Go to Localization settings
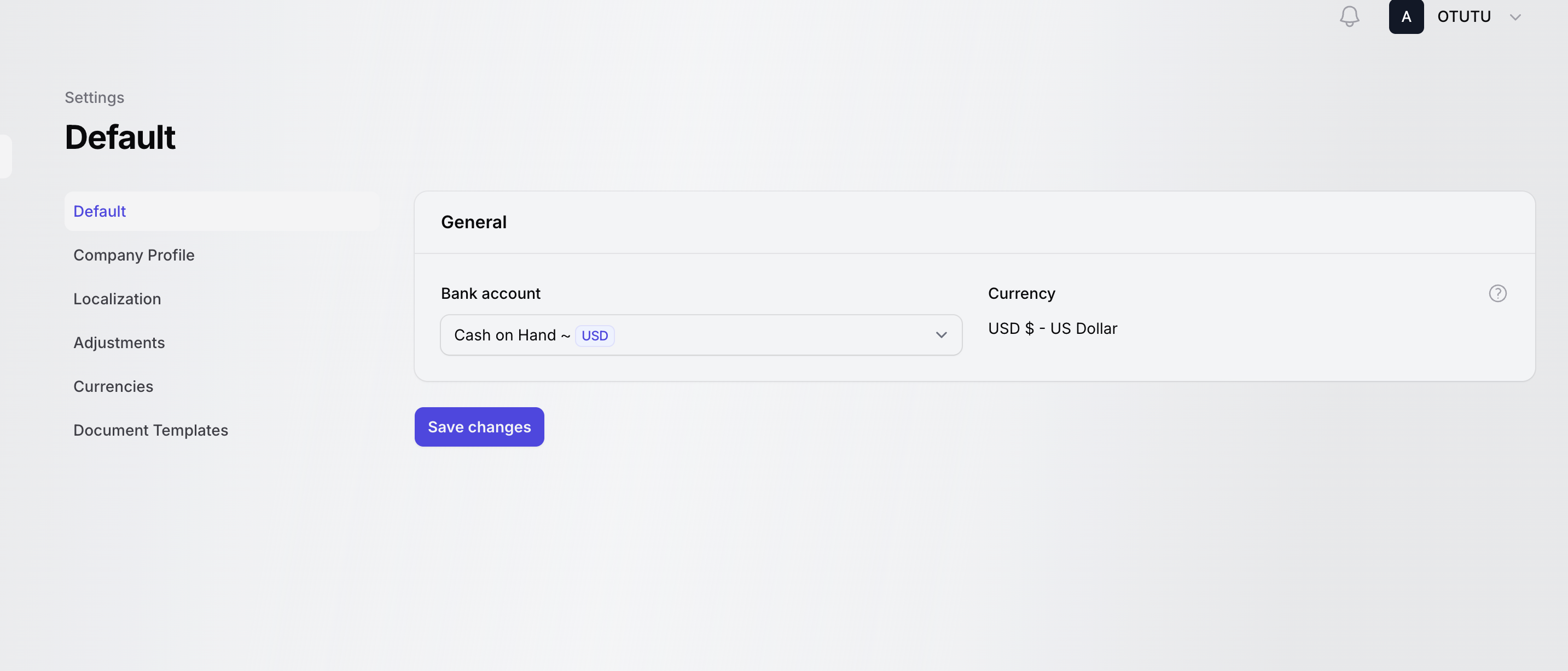Viewport: 1568px width, 671px height. [x=117, y=299]
